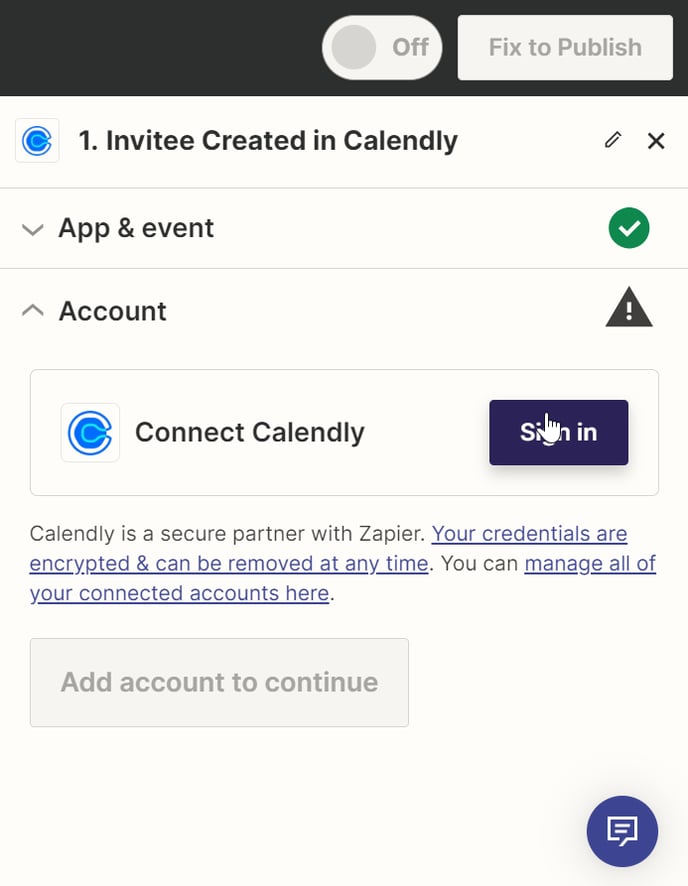Click the Invitee Created in Calendly title

(x=267, y=140)
